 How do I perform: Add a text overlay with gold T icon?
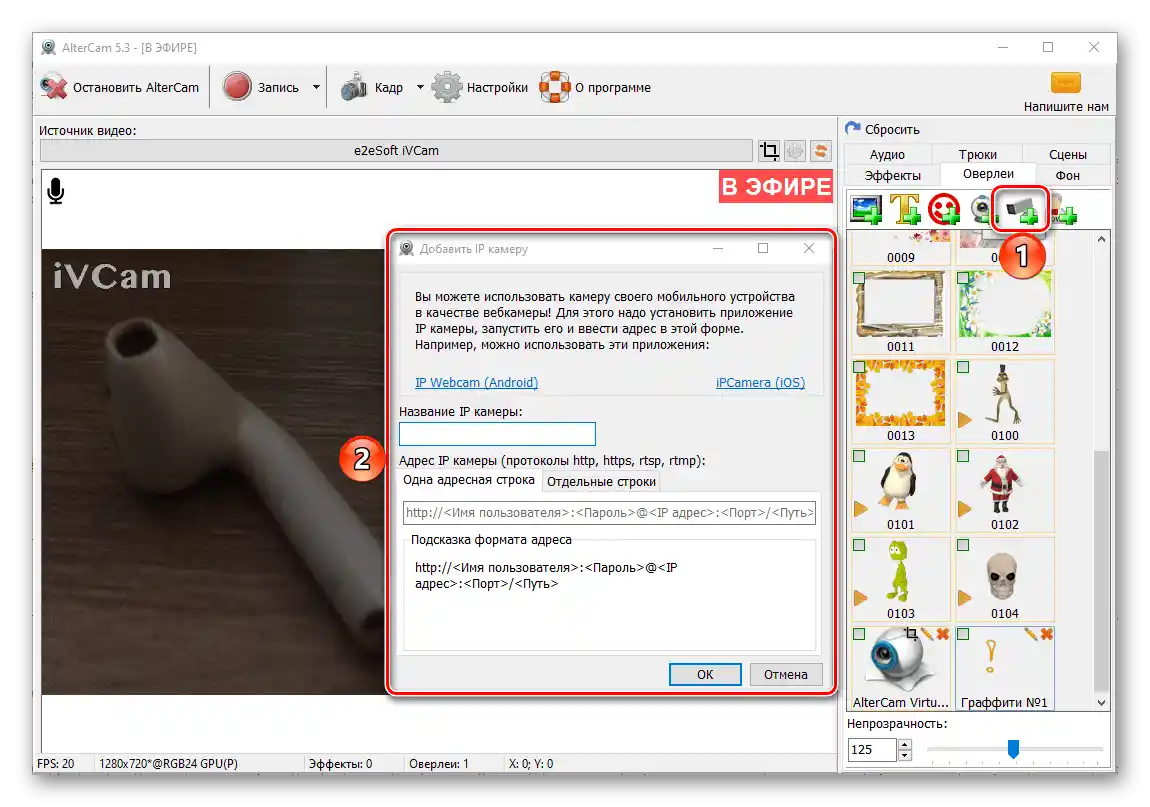pos(905,209)
